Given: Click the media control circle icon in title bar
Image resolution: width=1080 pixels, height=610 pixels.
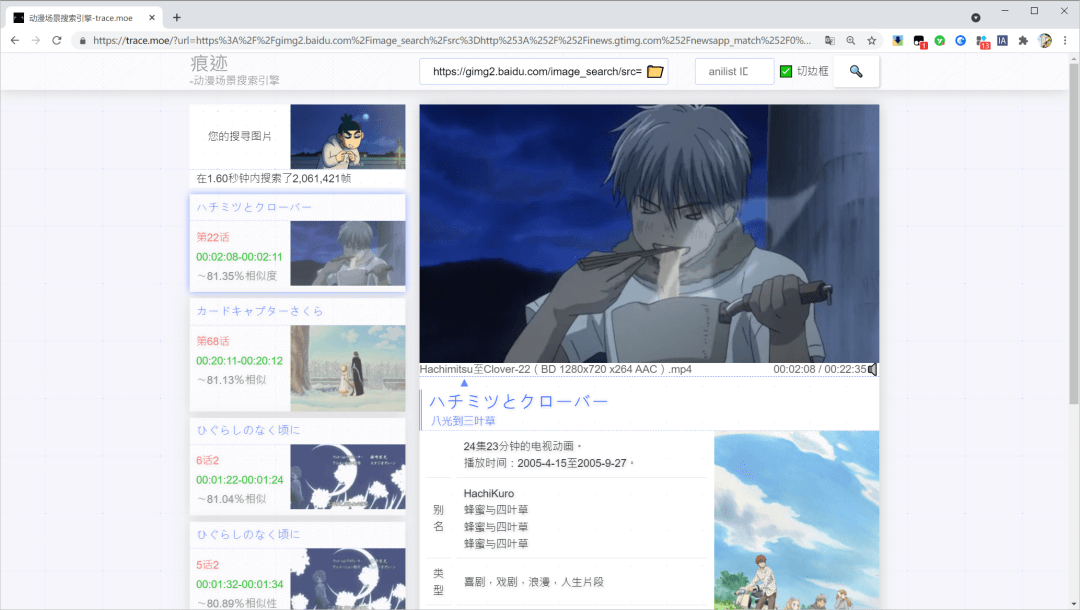Looking at the screenshot, I should 976,17.
